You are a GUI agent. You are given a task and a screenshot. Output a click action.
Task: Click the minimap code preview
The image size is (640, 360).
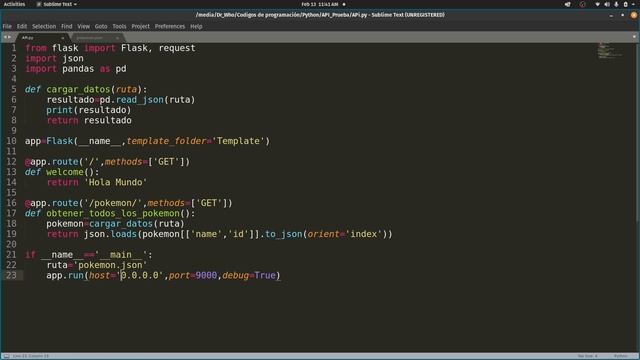[x=610, y=50]
